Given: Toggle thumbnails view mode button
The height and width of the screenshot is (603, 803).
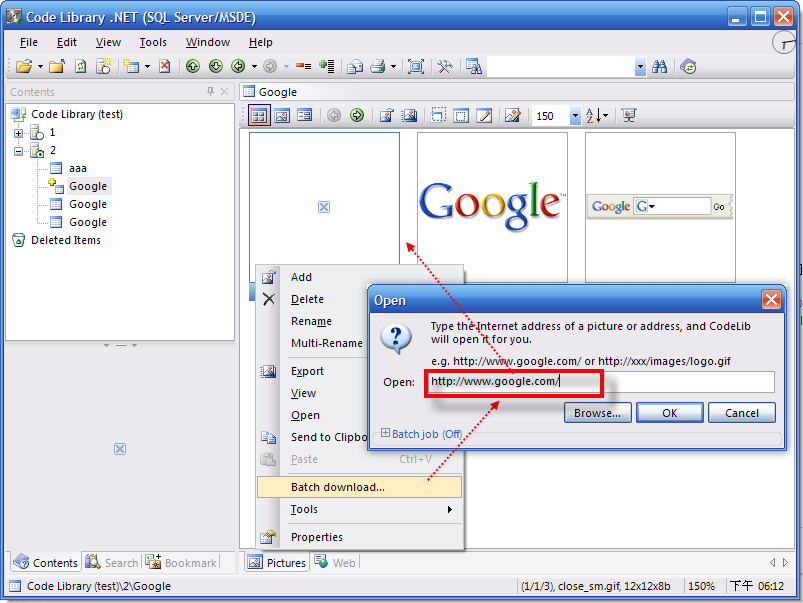Looking at the screenshot, I should (x=259, y=115).
